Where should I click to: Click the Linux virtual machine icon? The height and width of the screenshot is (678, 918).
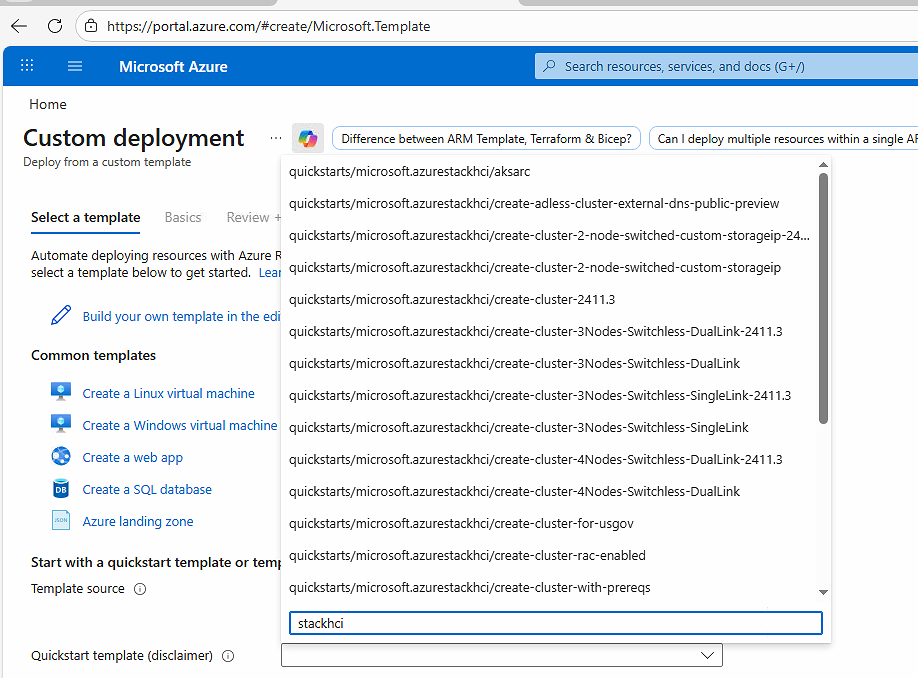pos(61,393)
